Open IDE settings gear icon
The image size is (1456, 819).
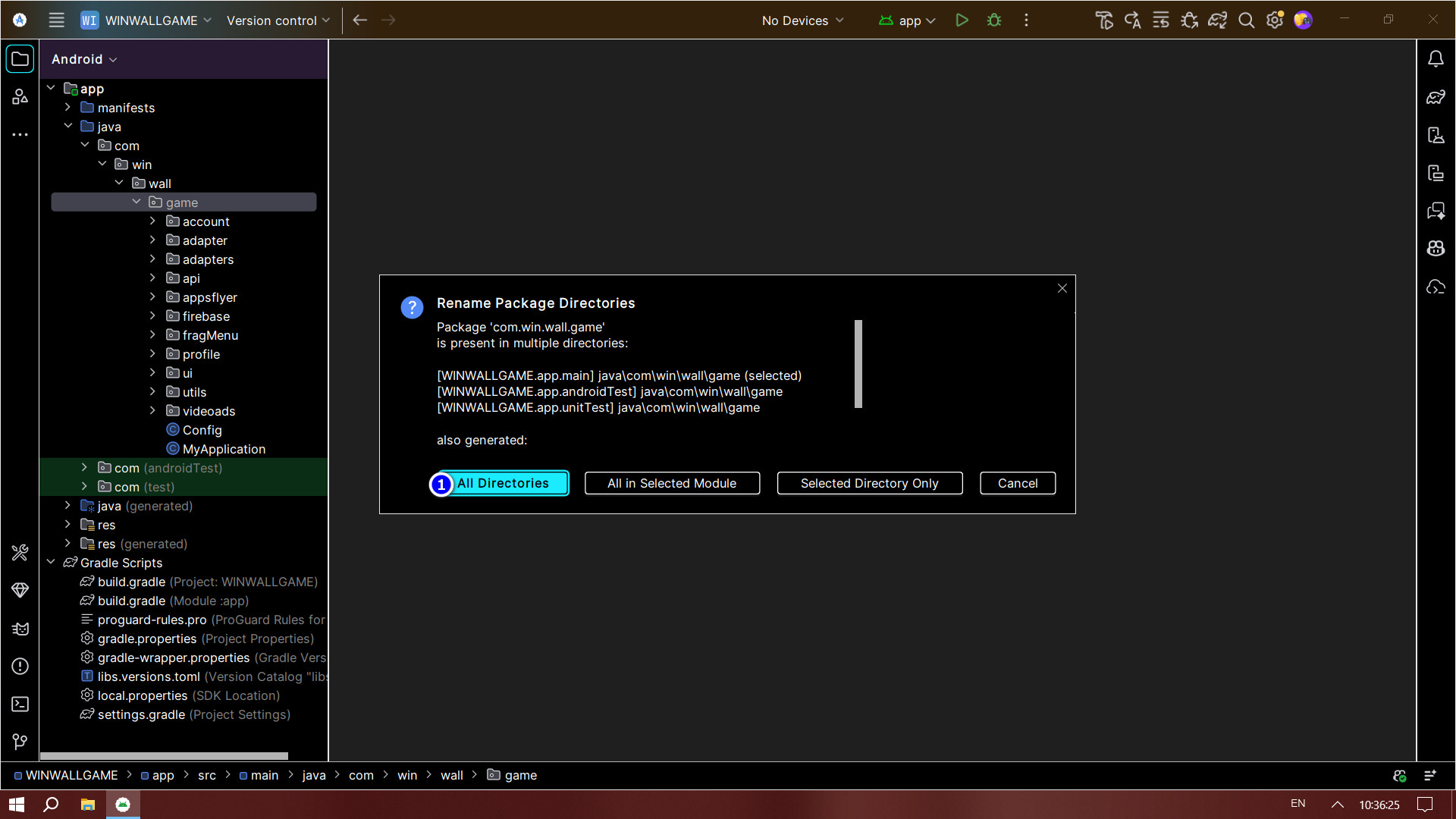pos(1275,20)
